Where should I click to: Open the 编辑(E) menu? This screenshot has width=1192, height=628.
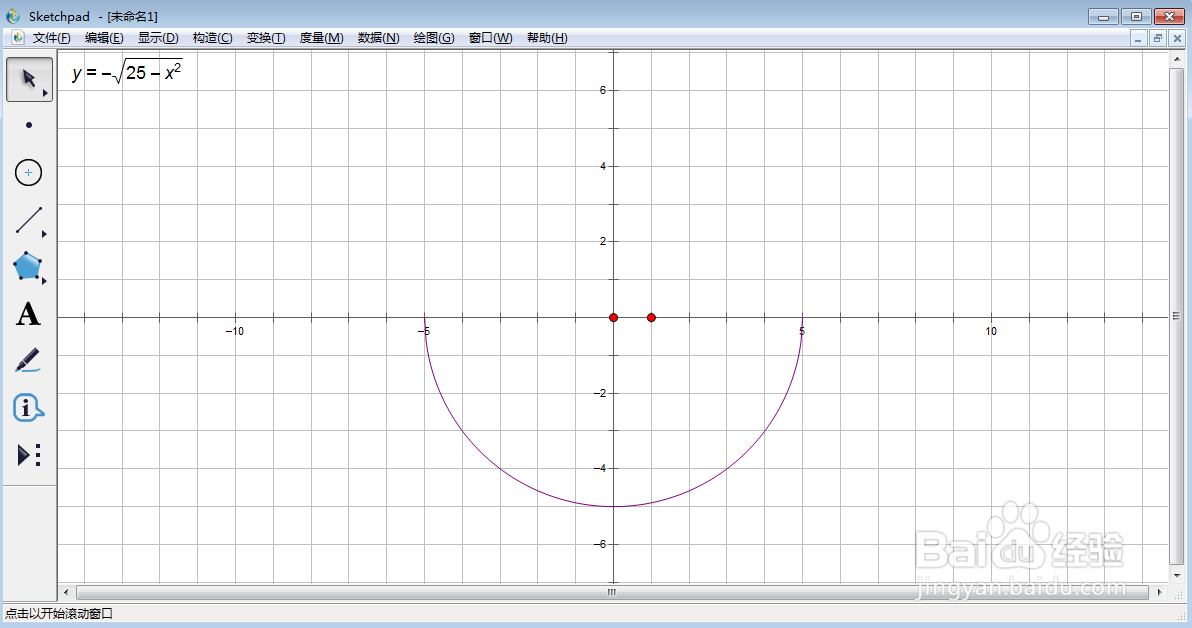[104, 38]
